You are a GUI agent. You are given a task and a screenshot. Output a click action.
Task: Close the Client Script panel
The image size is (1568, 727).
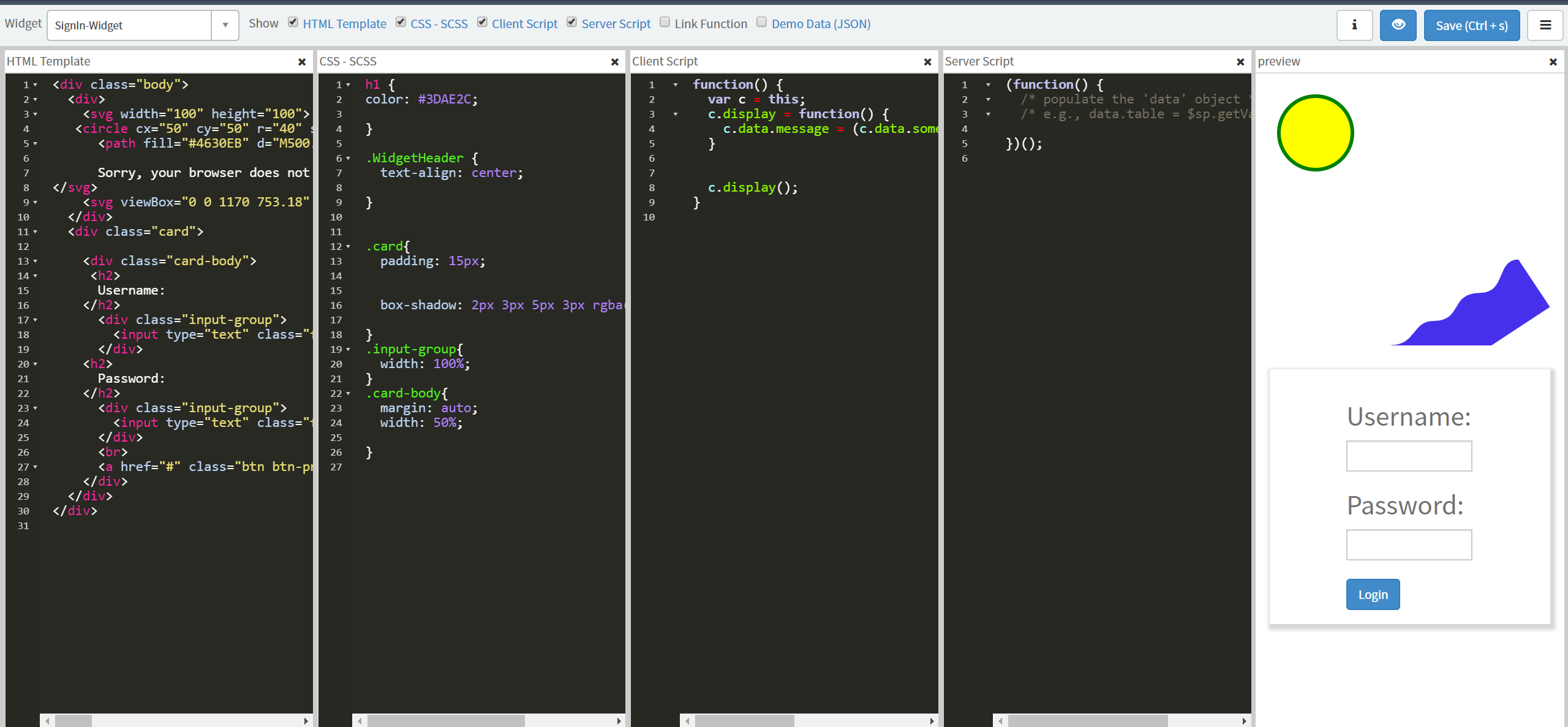pos(927,62)
